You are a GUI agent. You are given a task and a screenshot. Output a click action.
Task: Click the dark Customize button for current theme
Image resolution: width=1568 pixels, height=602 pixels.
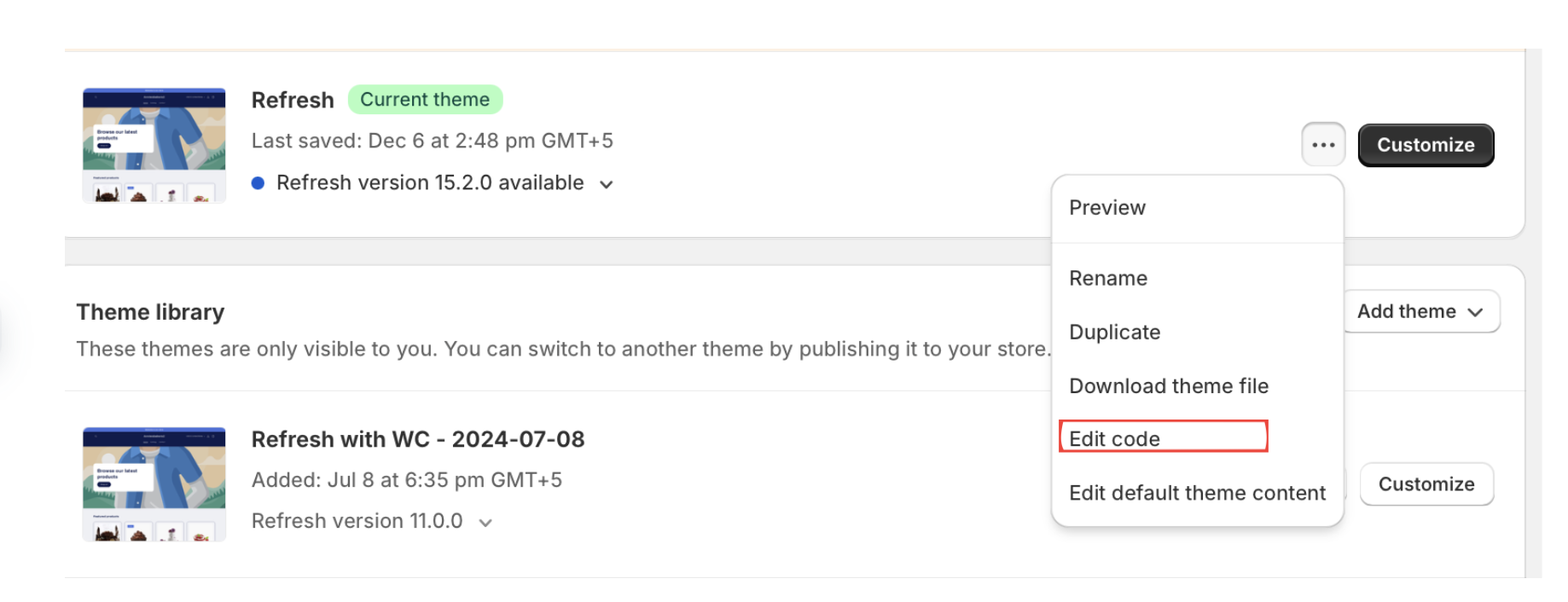click(x=1426, y=145)
